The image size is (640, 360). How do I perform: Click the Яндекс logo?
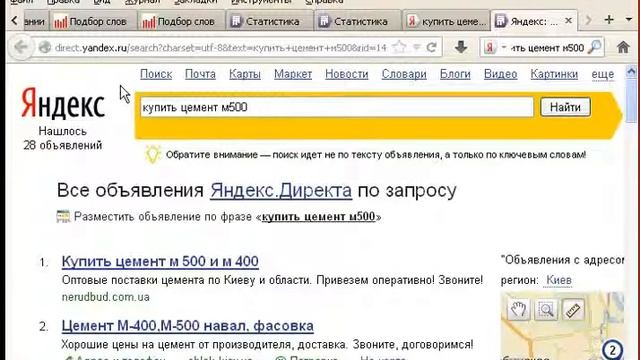[x=63, y=104]
